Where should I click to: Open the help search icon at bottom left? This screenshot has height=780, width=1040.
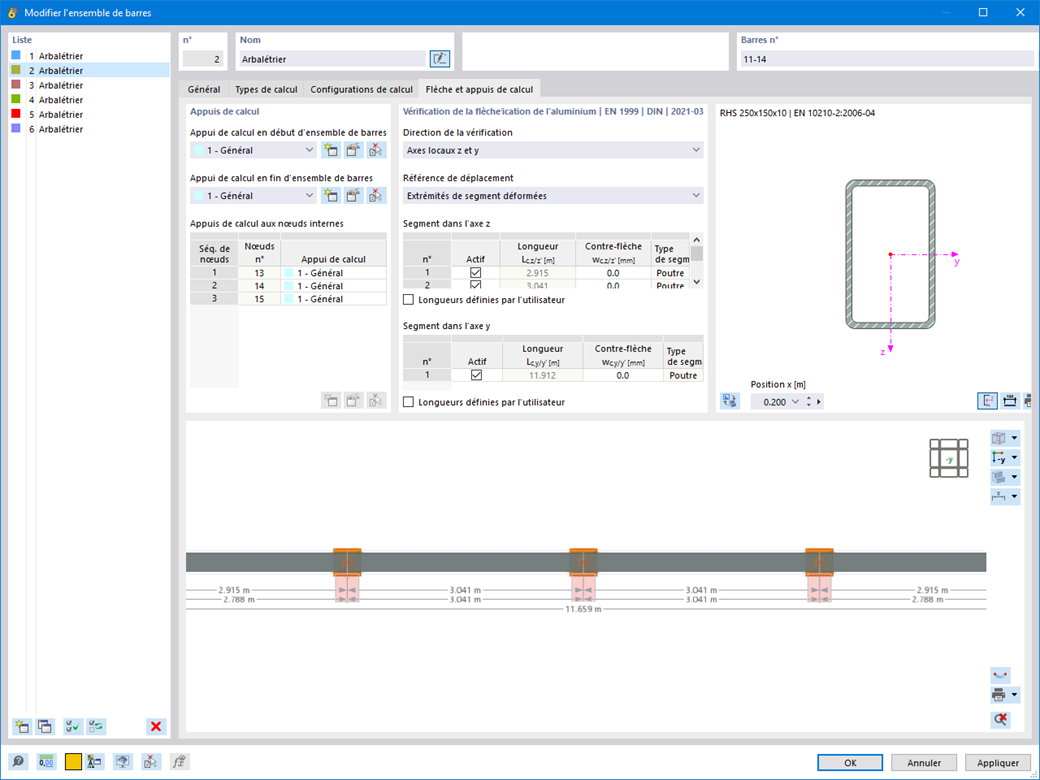[18, 761]
